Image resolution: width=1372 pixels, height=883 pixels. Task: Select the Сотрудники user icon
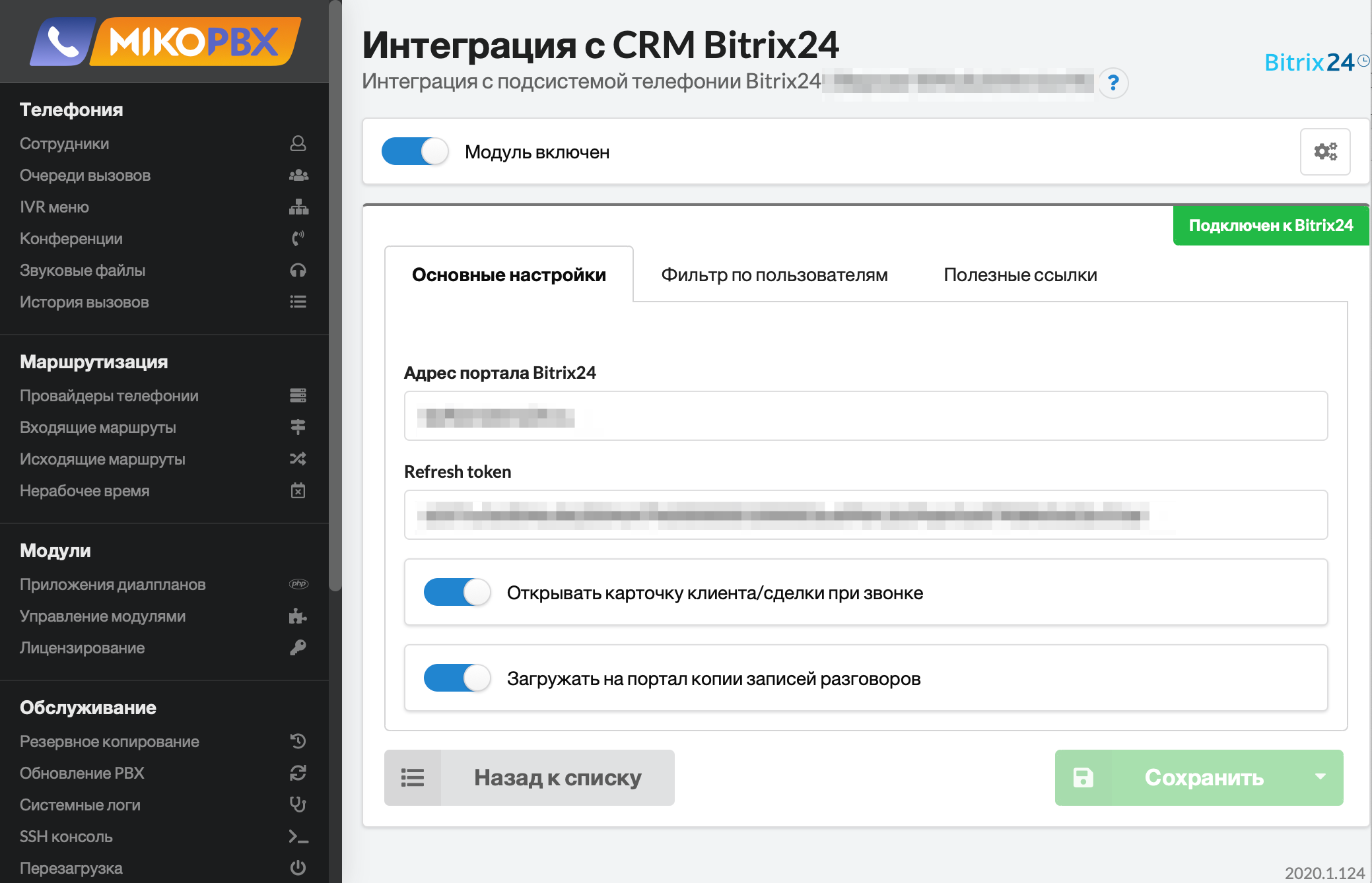(298, 143)
